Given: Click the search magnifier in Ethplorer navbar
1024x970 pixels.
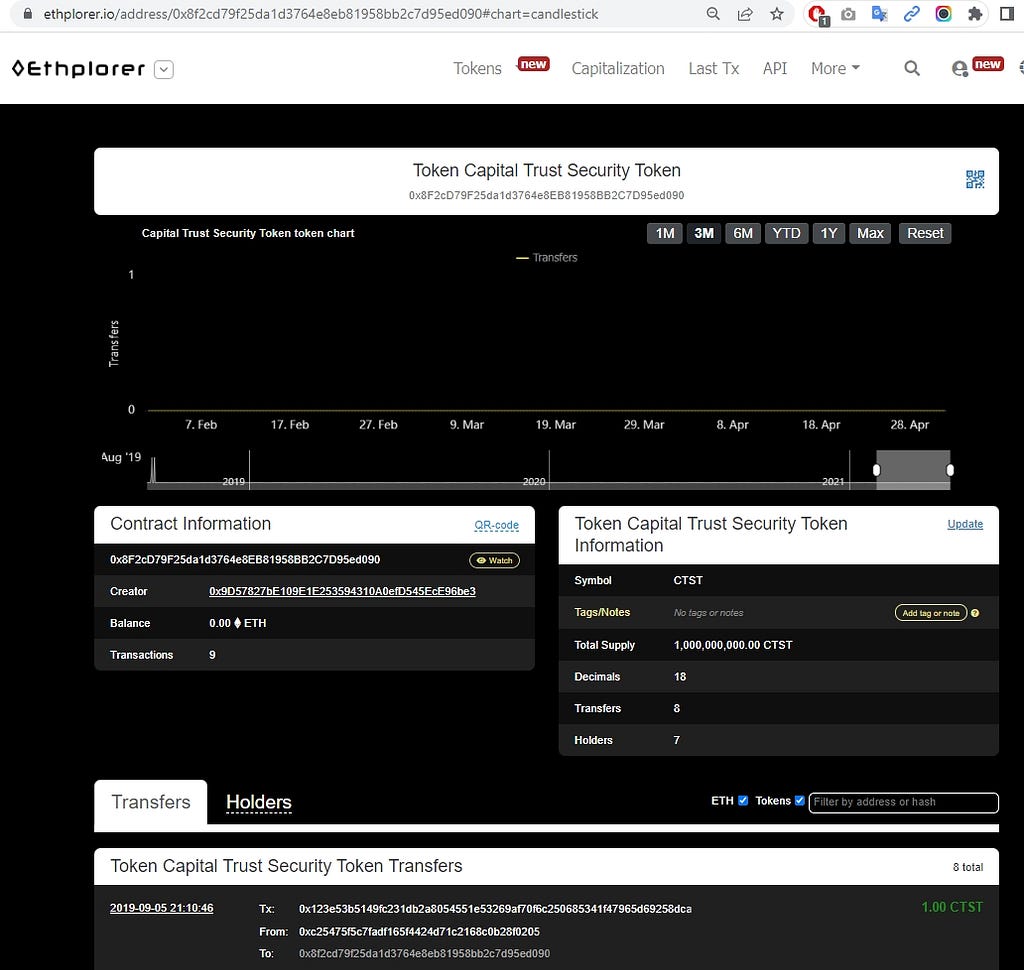Looking at the screenshot, I should 912,68.
